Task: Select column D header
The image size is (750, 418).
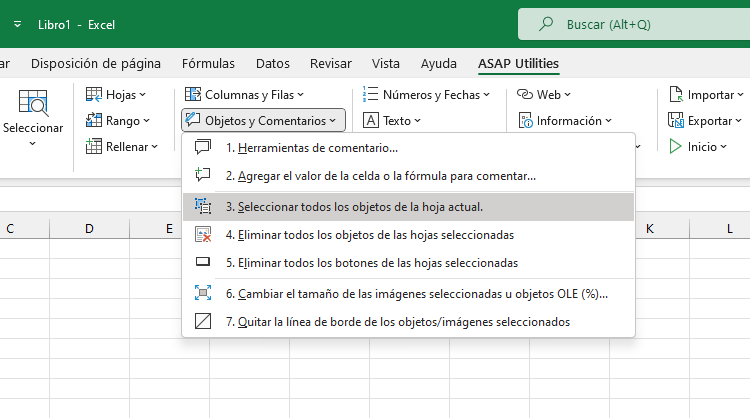Action: pos(89,229)
